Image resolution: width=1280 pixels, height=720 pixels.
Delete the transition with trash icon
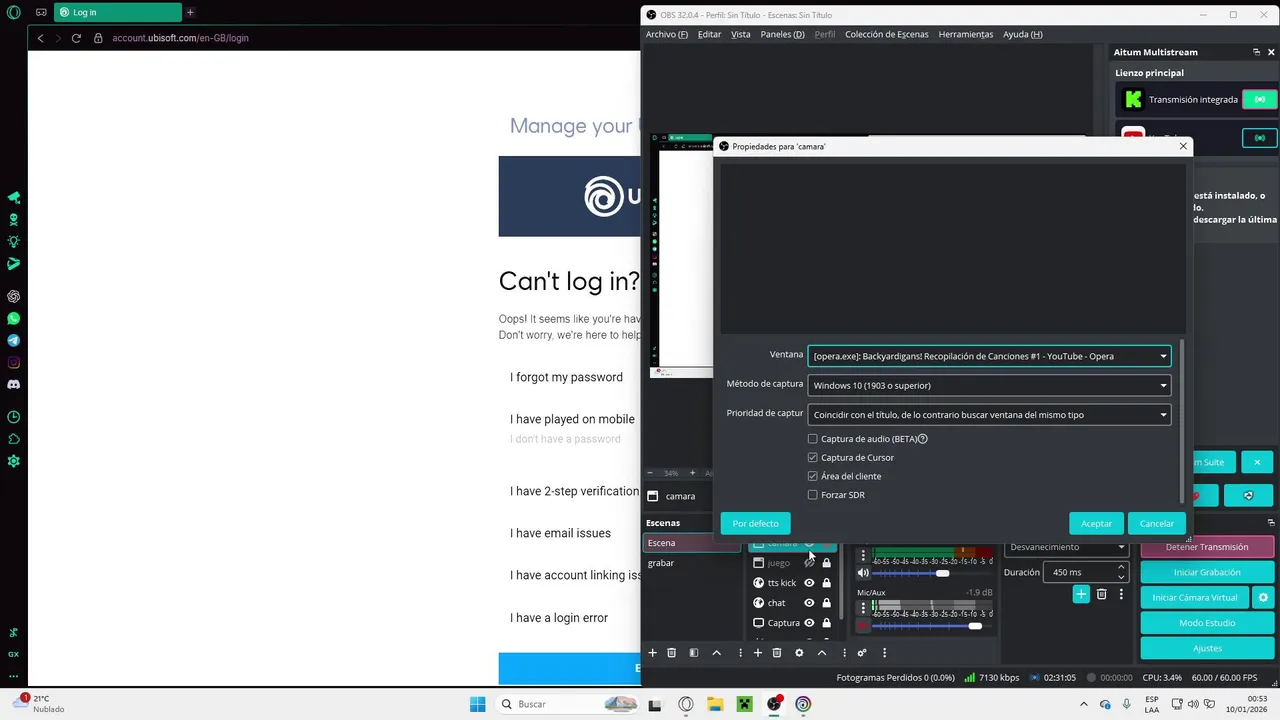click(x=1102, y=594)
